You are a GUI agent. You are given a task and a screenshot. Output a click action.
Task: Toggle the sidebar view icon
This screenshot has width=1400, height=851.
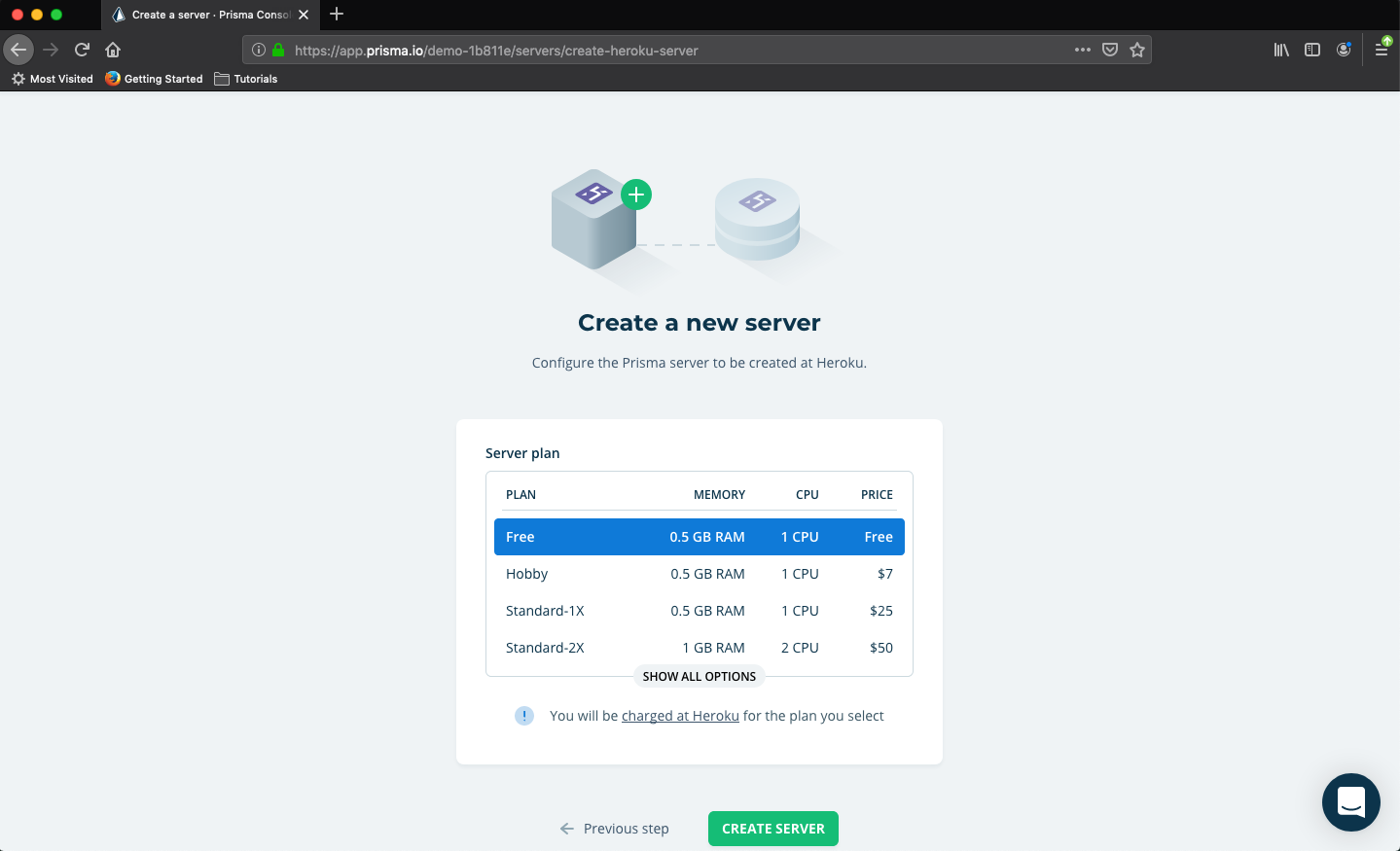pos(1312,50)
